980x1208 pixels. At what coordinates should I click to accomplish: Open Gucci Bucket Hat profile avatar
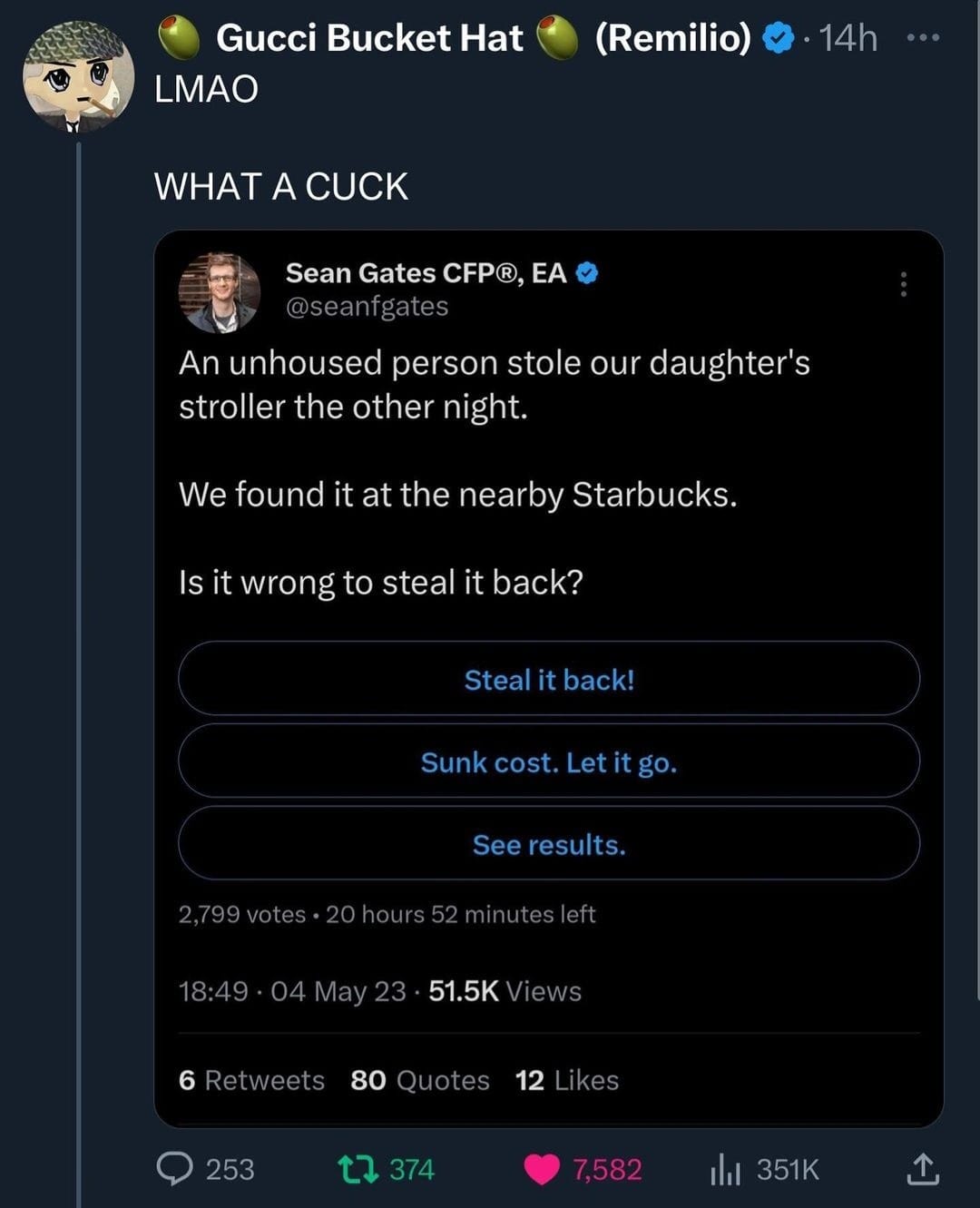pos(78,78)
